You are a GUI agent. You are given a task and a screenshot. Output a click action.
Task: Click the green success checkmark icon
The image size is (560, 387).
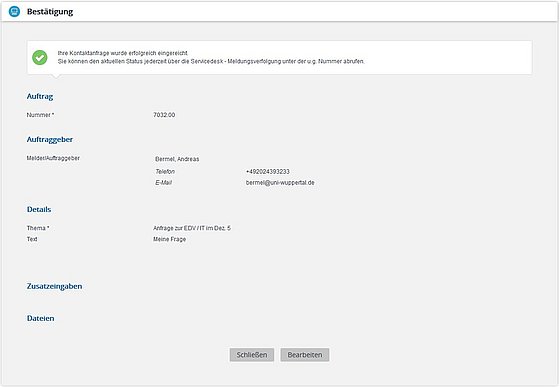(x=40, y=57)
